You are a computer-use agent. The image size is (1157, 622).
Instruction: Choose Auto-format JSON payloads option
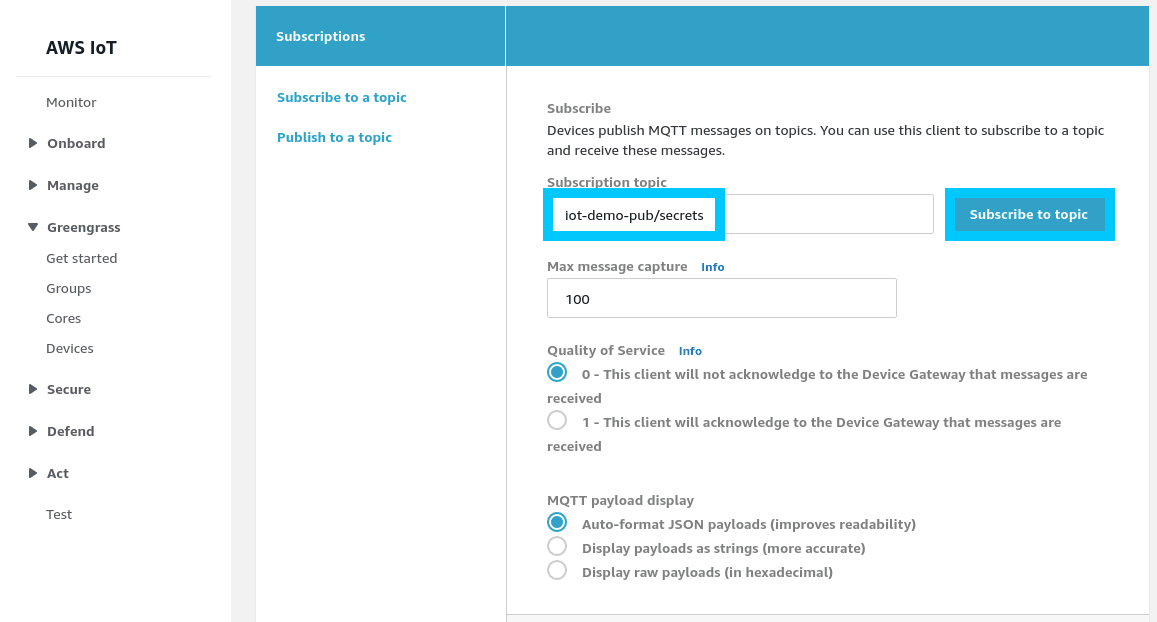pyautogui.click(x=557, y=523)
